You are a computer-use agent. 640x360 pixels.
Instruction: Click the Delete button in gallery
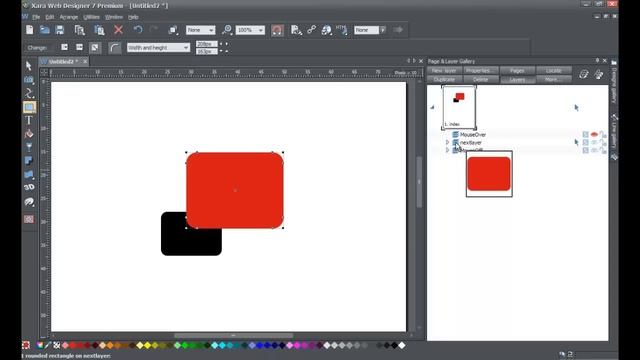(480, 79)
